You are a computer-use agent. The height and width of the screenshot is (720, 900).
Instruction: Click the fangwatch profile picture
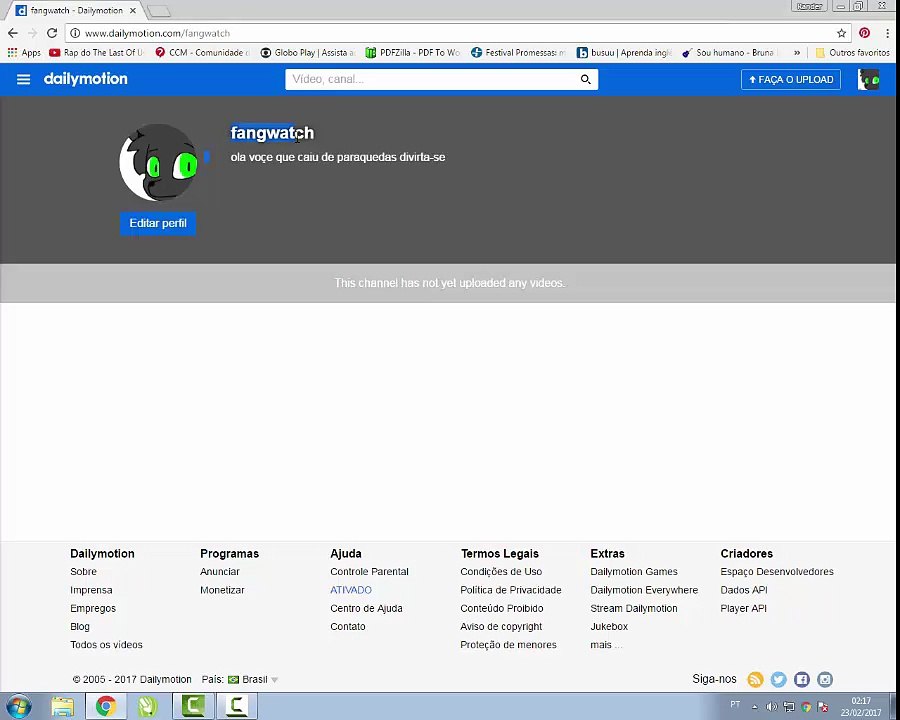159,162
